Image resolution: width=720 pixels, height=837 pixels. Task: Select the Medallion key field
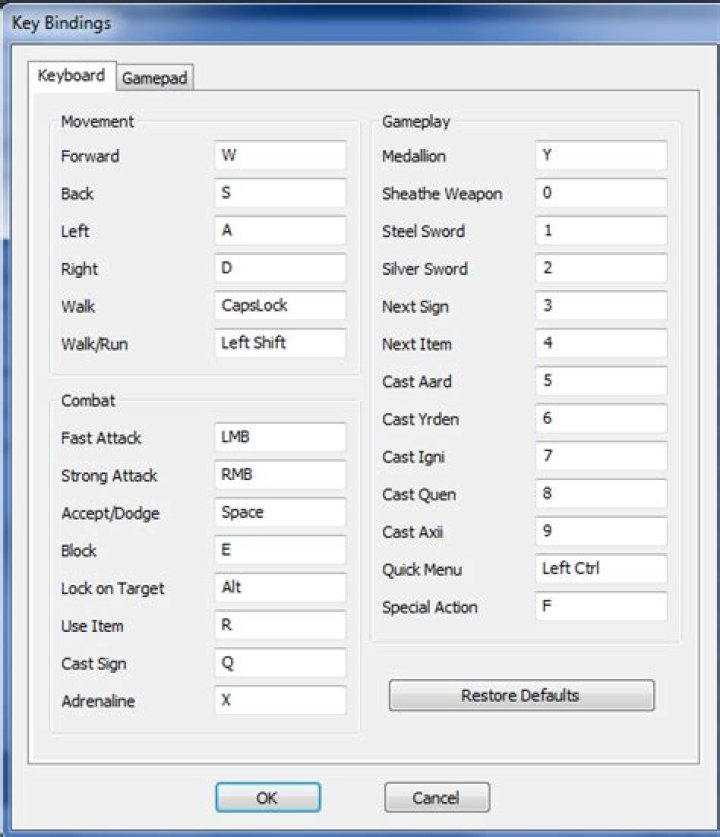[x=601, y=155]
